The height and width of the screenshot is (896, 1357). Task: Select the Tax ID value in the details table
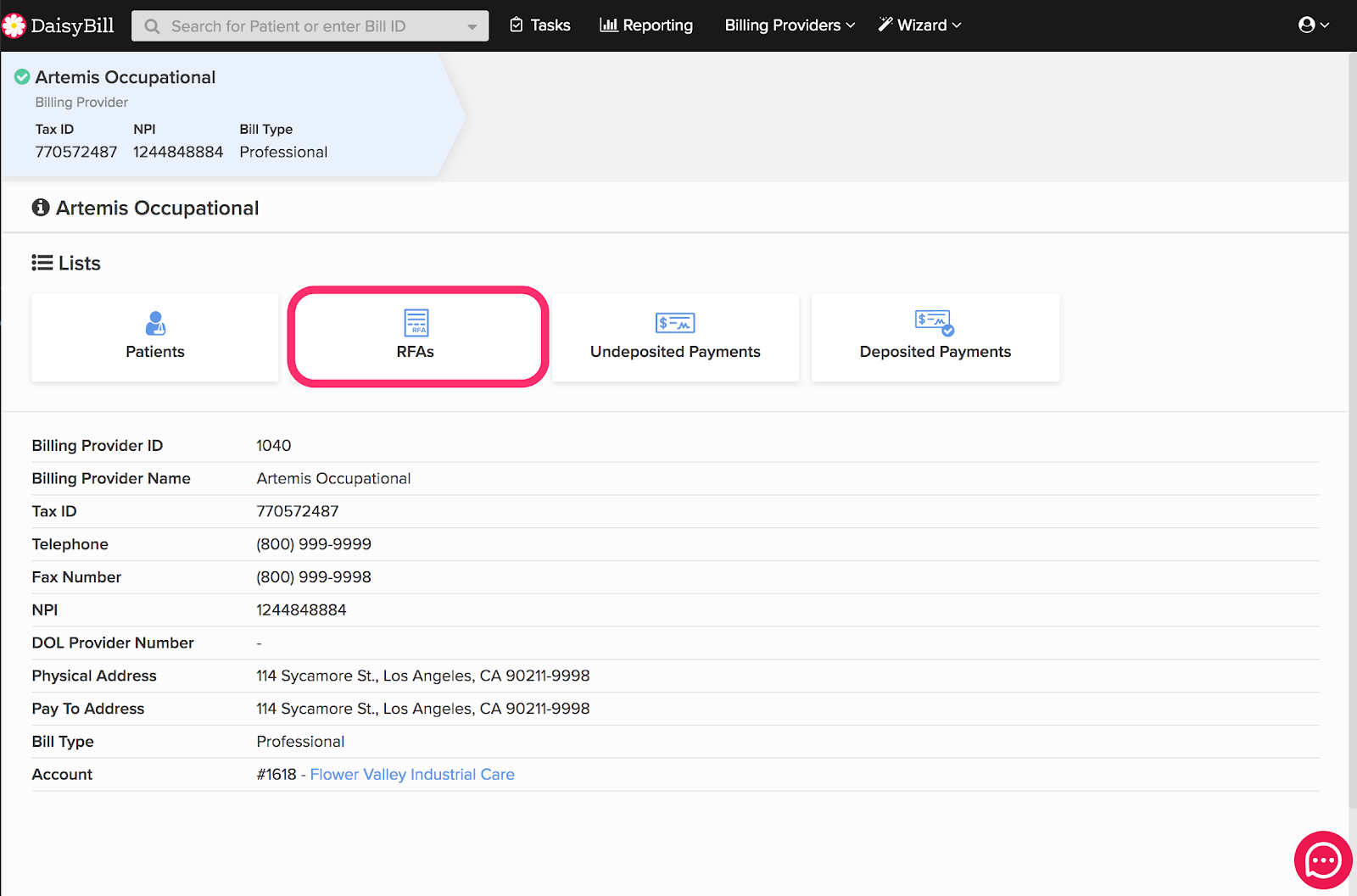click(298, 511)
